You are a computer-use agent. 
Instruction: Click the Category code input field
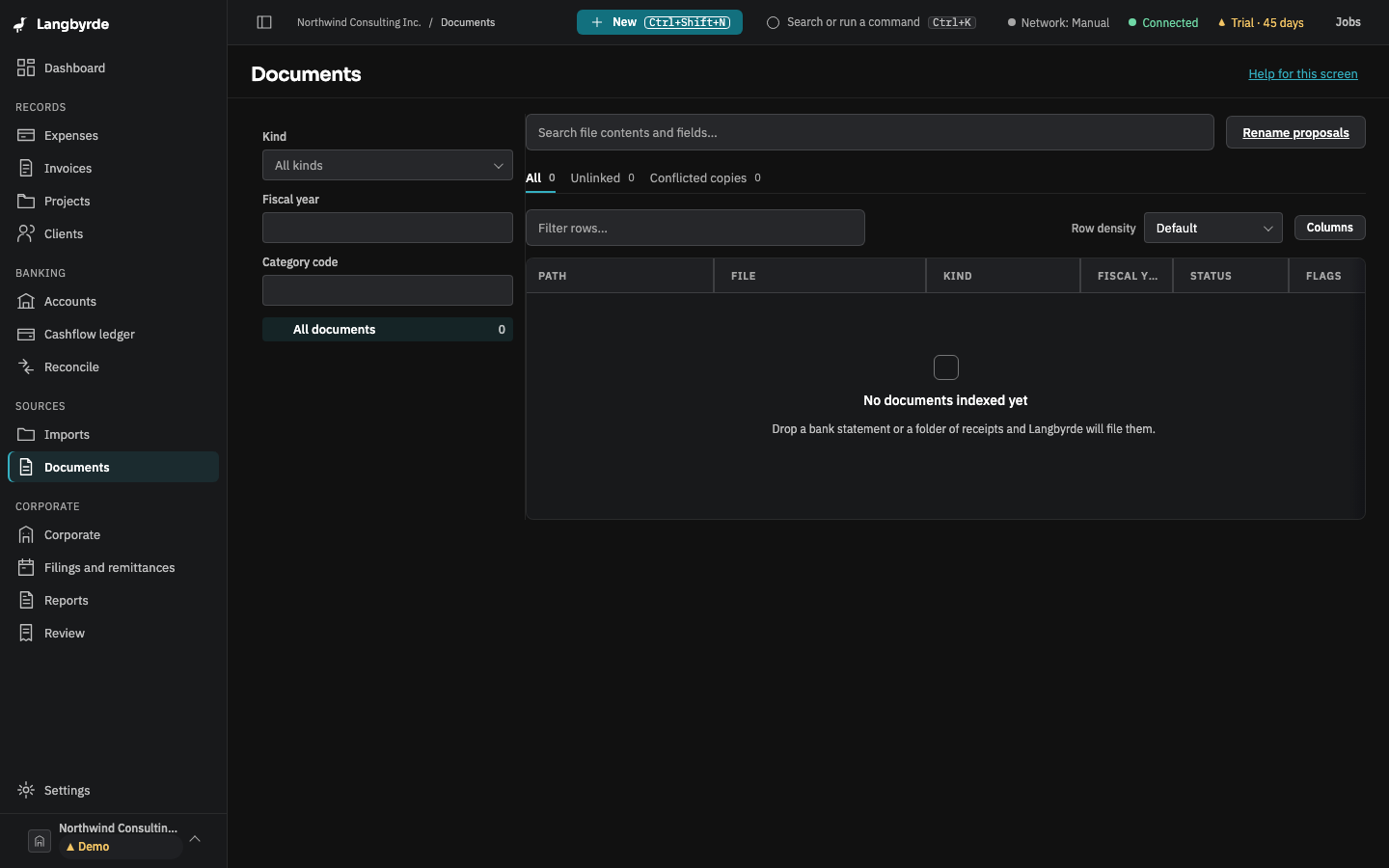coord(388,290)
